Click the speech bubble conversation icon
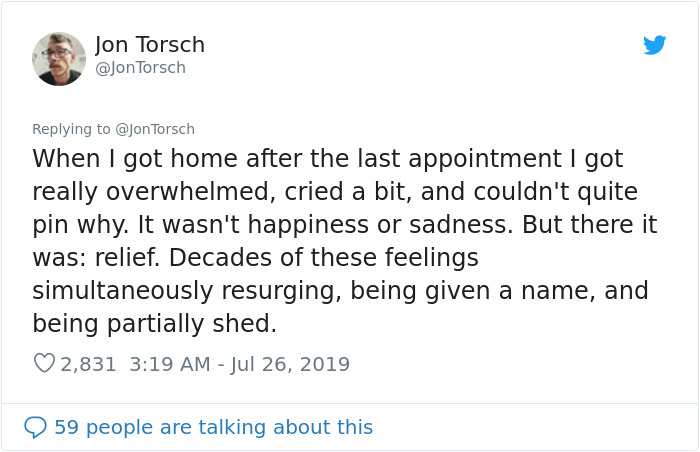This screenshot has height=452, width=700. pos(35,427)
